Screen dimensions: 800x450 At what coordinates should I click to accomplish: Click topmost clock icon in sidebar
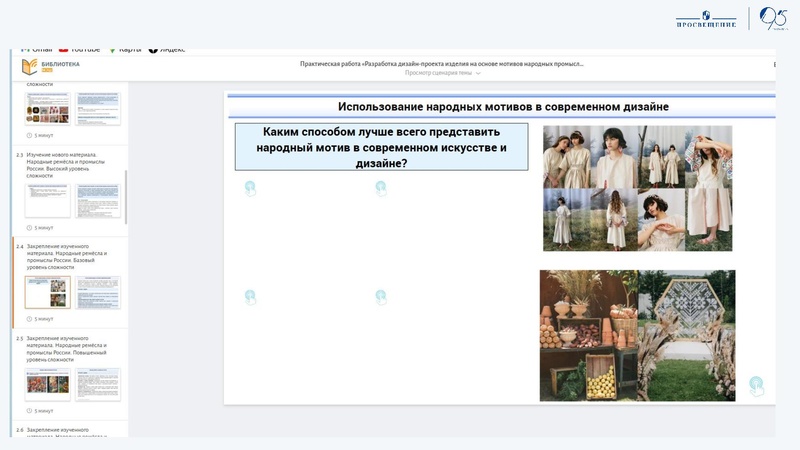coord(29,135)
